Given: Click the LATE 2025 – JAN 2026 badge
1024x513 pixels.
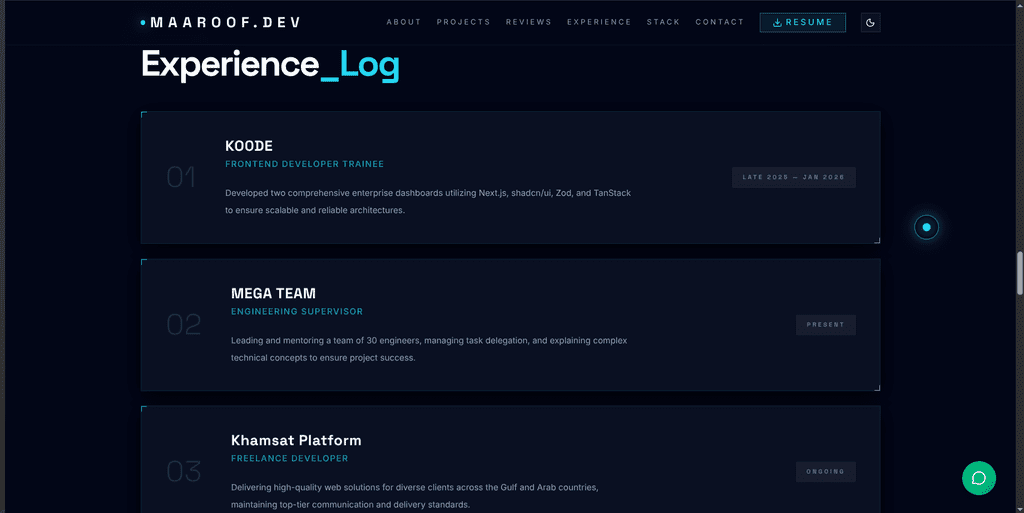Looking at the screenshot, I should click(x=793, y=177).
